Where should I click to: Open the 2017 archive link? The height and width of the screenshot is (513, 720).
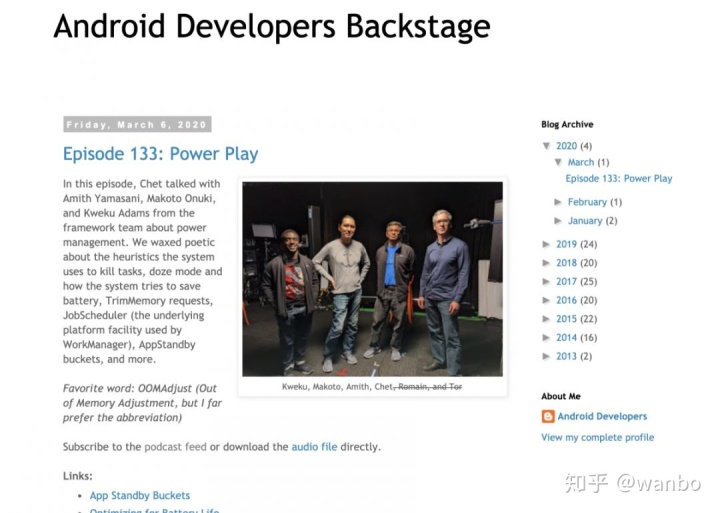(566, 282)
